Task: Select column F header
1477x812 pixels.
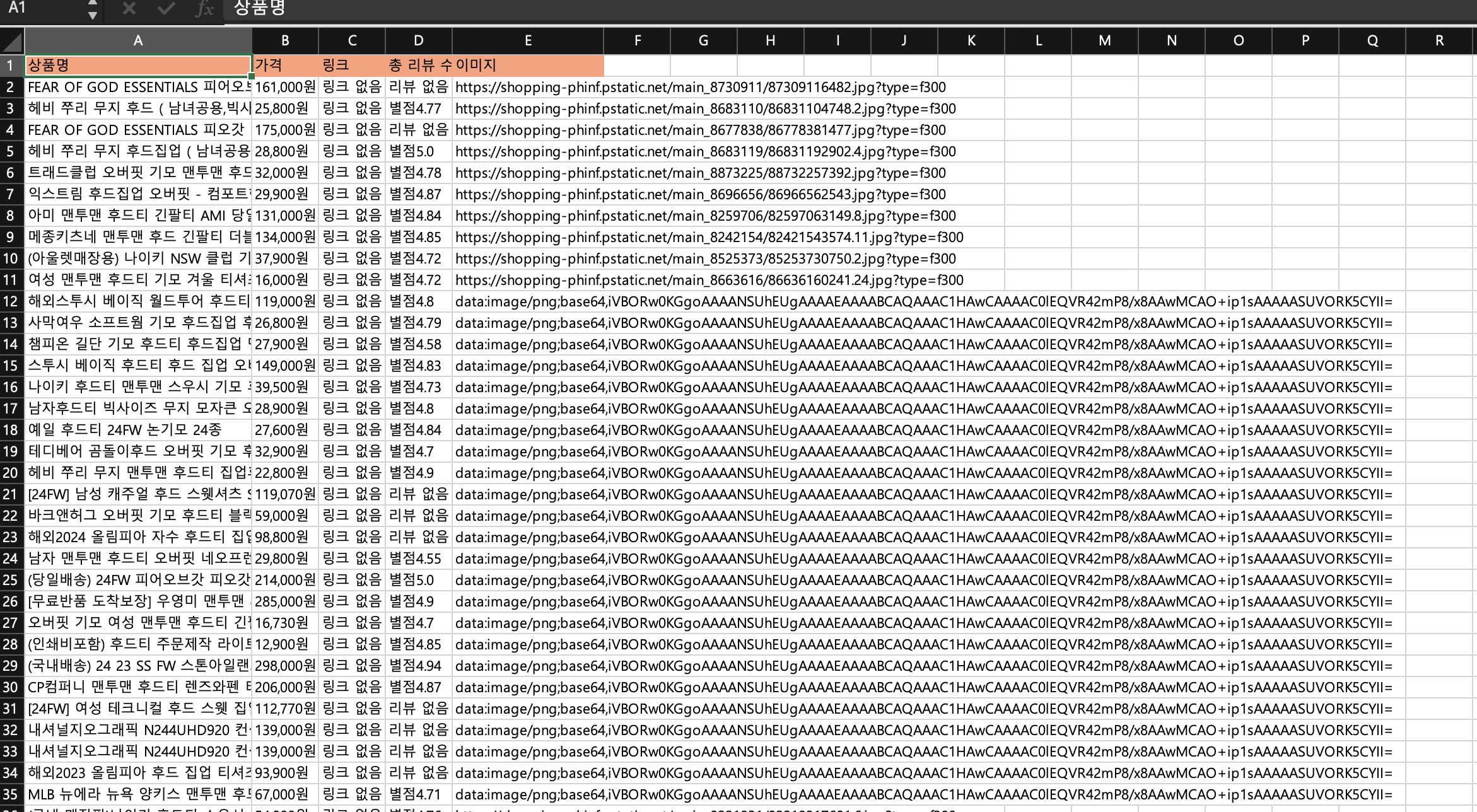Action: point(638,41)
